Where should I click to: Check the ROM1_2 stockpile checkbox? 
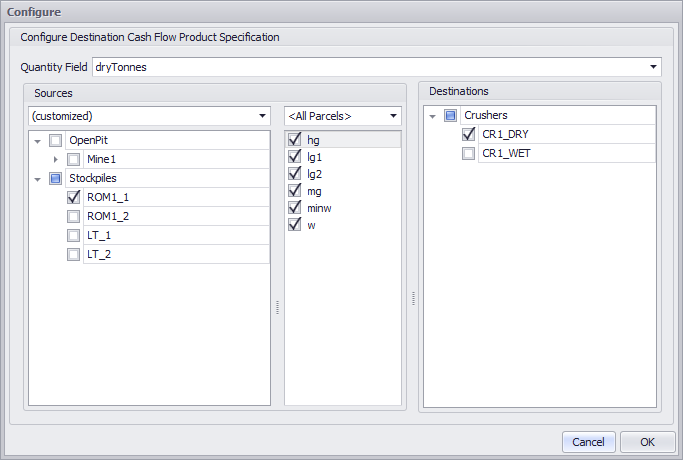[x=74, y=216]
